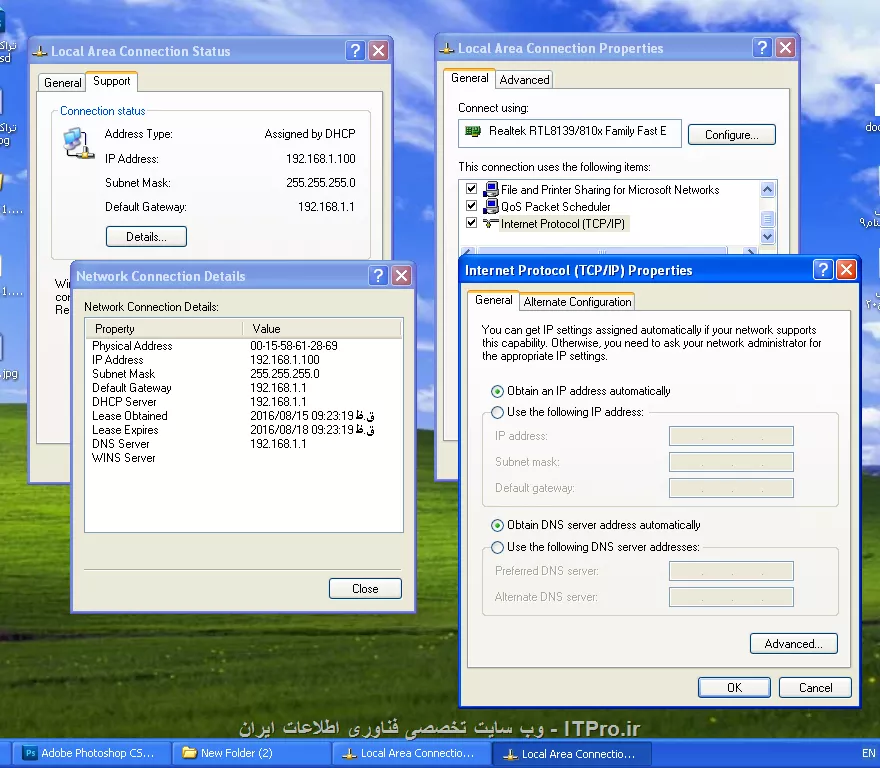This screenshot has width=880, height=768.
Task: Click the Default gateway input field
Action: pos(731,488)
